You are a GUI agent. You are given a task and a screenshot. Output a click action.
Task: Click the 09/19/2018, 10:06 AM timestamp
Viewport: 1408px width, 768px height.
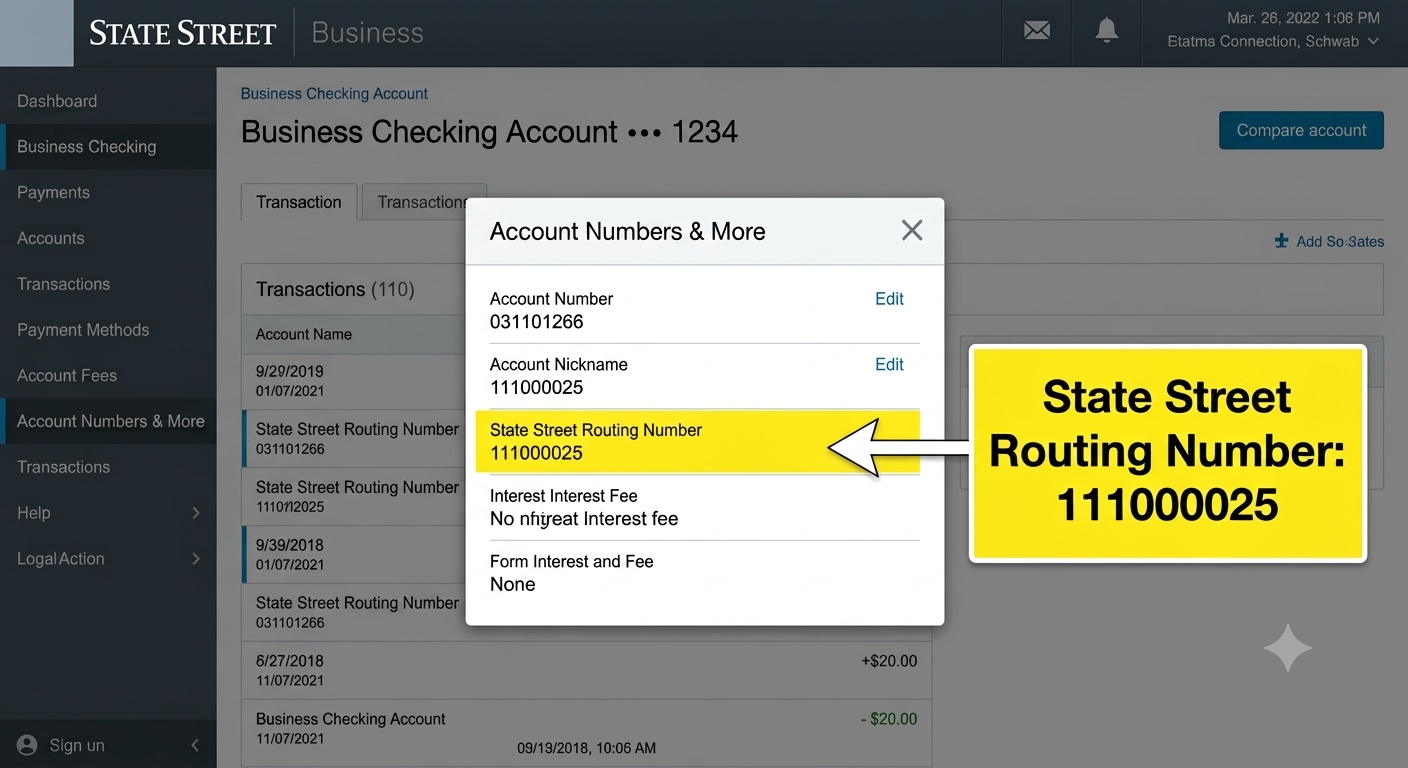[586, 748]
